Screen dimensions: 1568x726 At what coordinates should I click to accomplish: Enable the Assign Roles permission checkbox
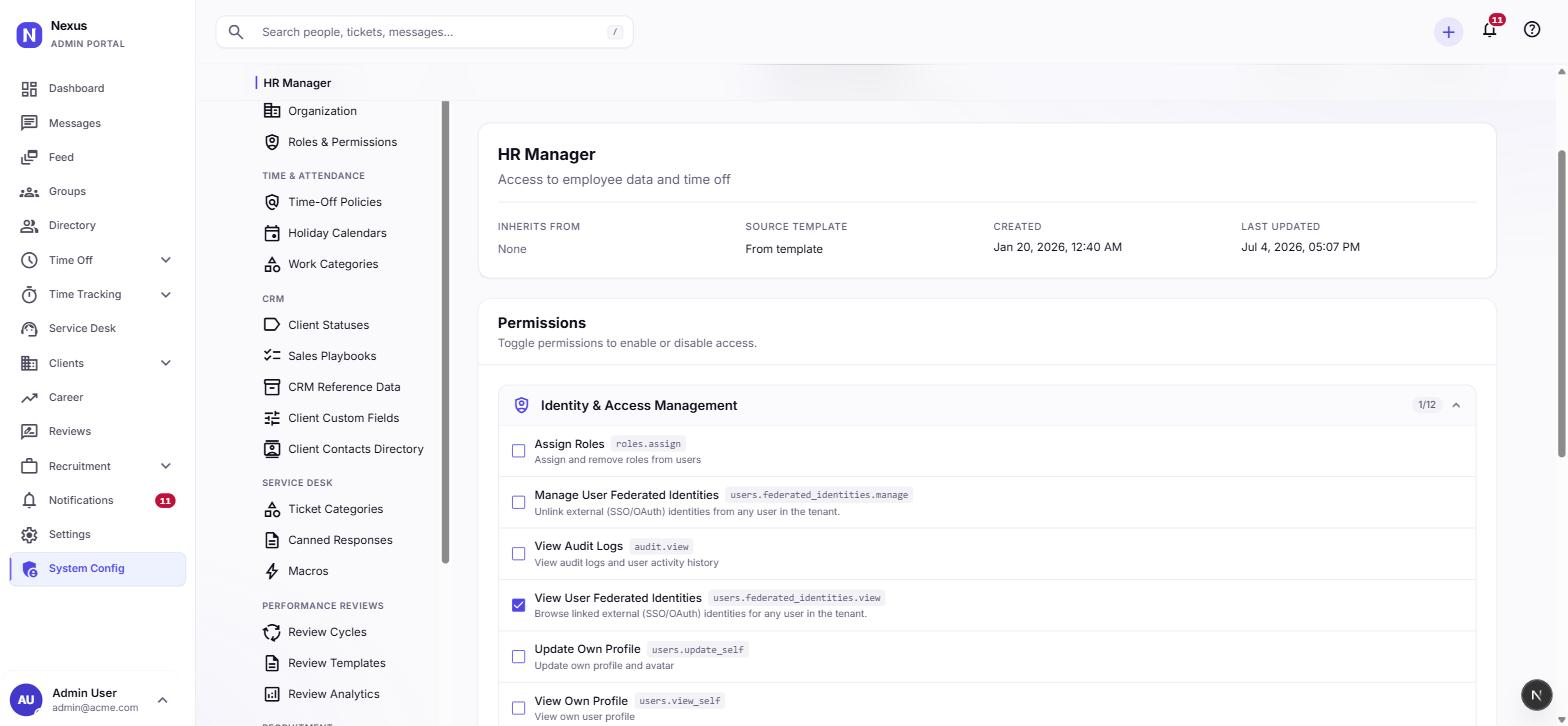[518, 451]
